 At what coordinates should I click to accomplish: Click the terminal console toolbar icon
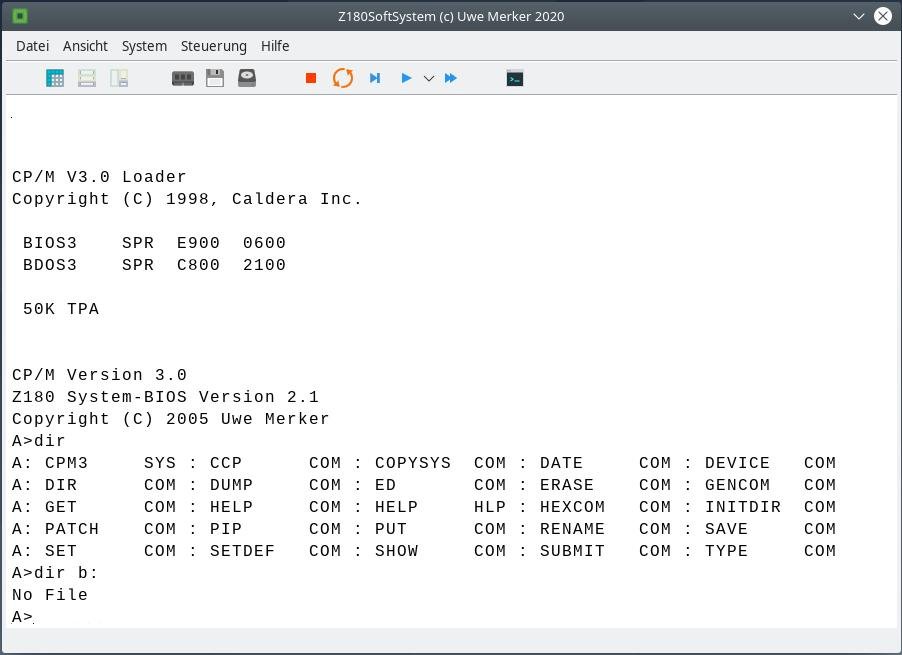tap(515, 78)
